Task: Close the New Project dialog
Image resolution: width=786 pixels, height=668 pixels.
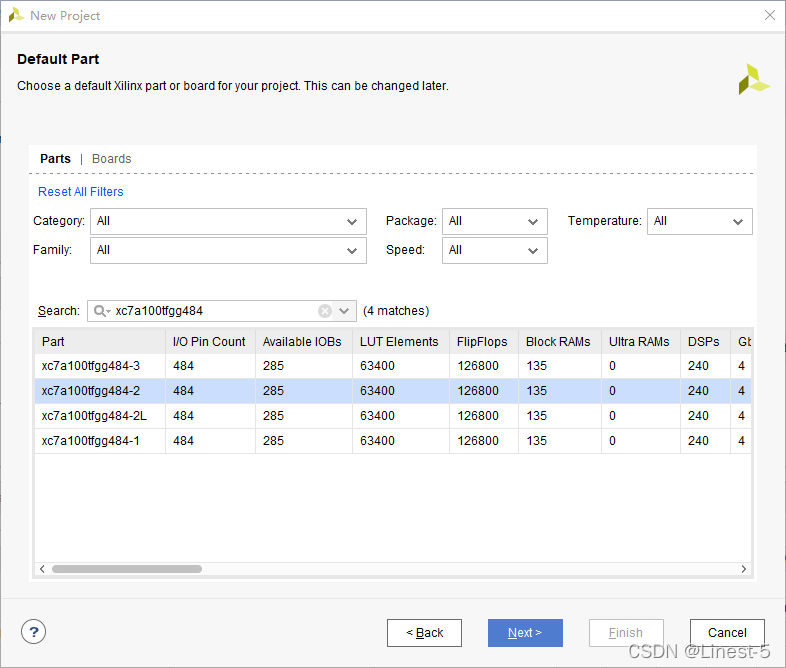Action: [x=770, y=15]
